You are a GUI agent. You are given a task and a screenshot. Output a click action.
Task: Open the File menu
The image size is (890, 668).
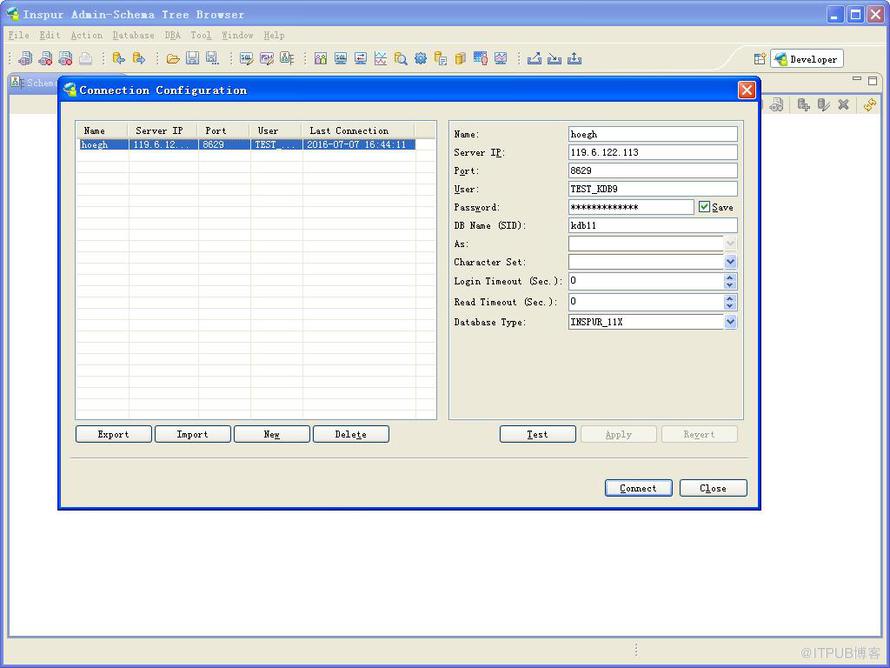[19, 35]
